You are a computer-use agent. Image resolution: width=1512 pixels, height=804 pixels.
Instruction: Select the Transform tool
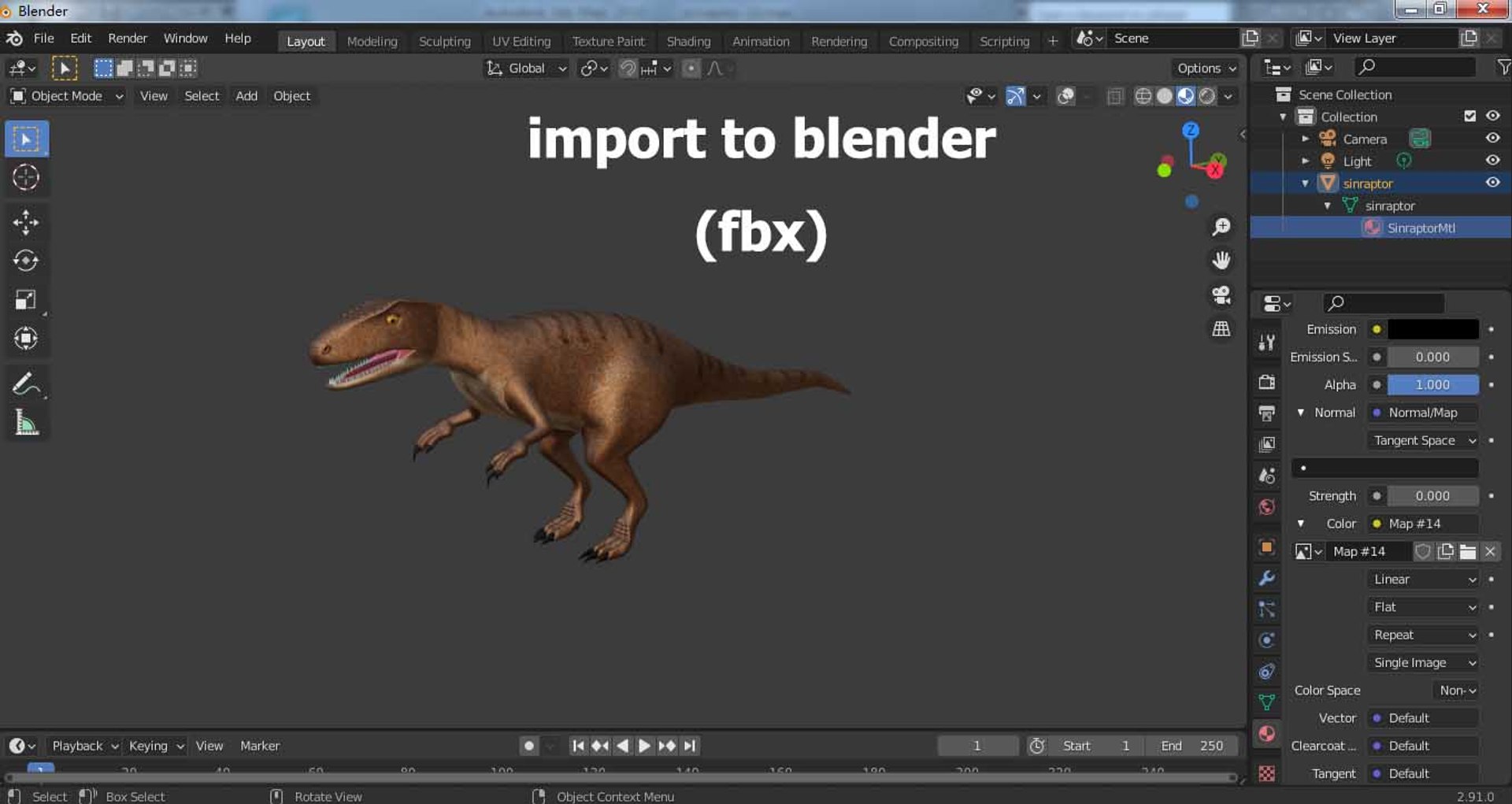26,339
